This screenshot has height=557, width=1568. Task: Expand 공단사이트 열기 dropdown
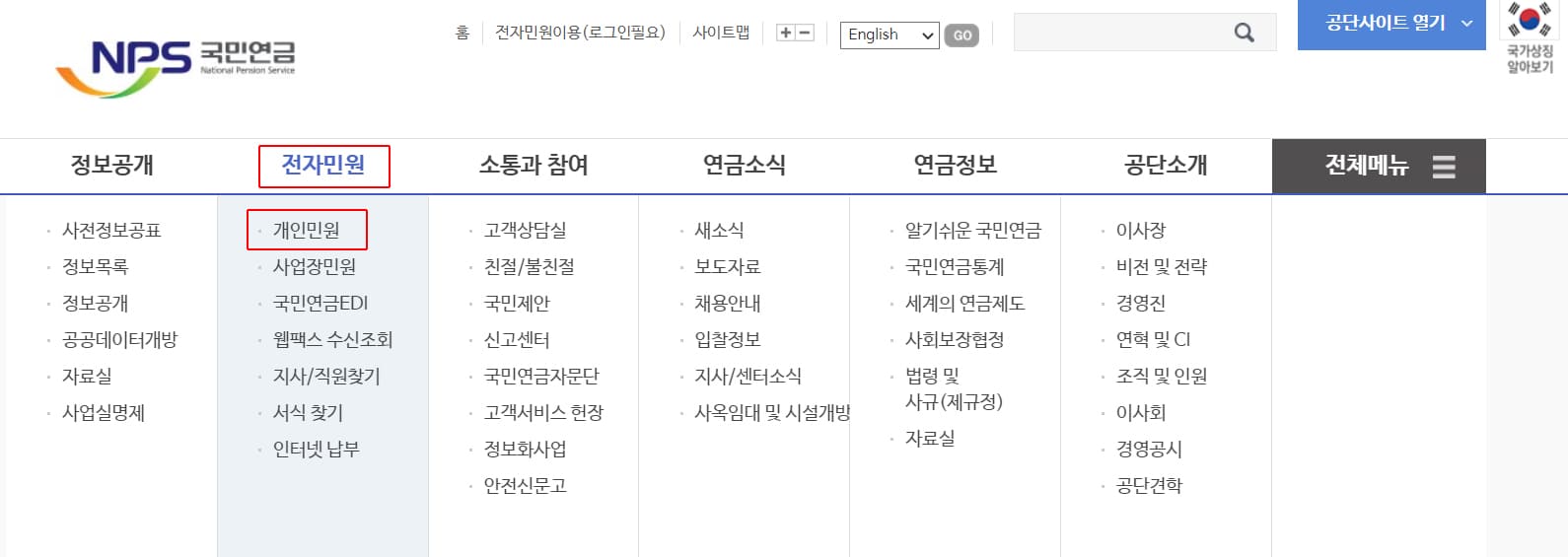click(x=1391, y=24)
